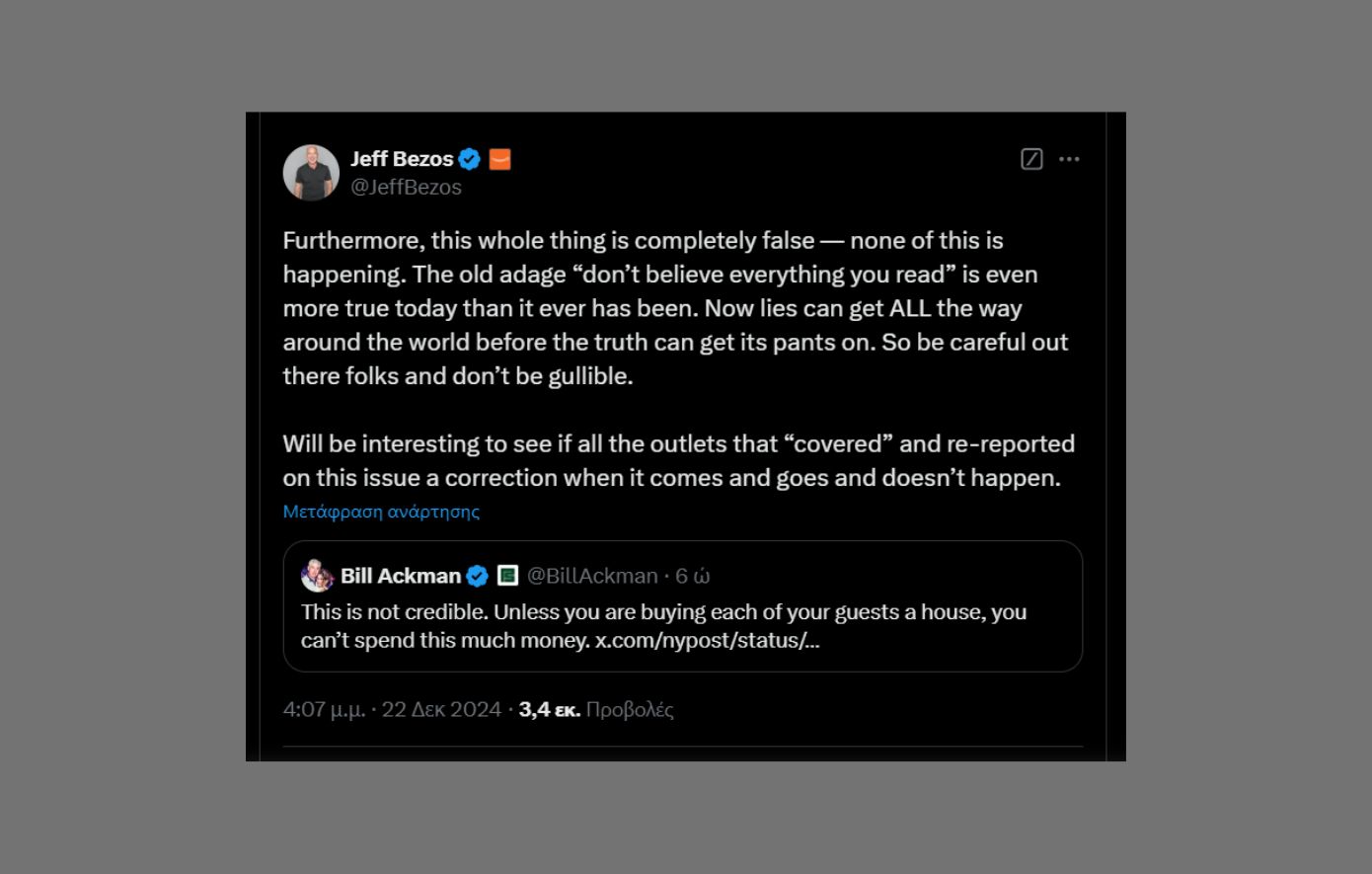Image resolution: width=1372 pixels, height=874 pixels.
Task: Click Jeff Bezos blue verified badge
Action: click(470, 159)
